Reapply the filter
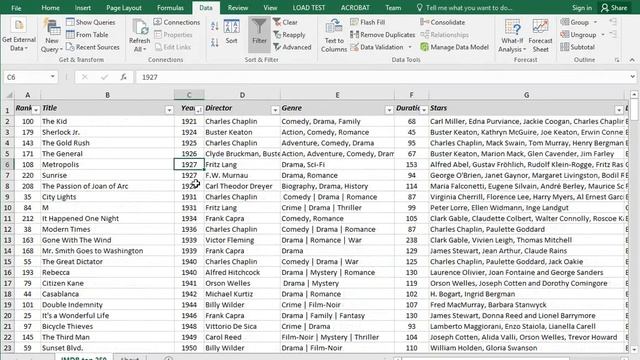Screen dimensions: 640x360 (x=289, y=35)
